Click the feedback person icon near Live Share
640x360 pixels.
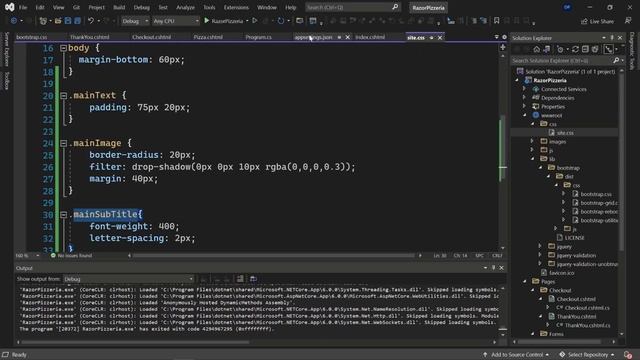tap(628, 20)
